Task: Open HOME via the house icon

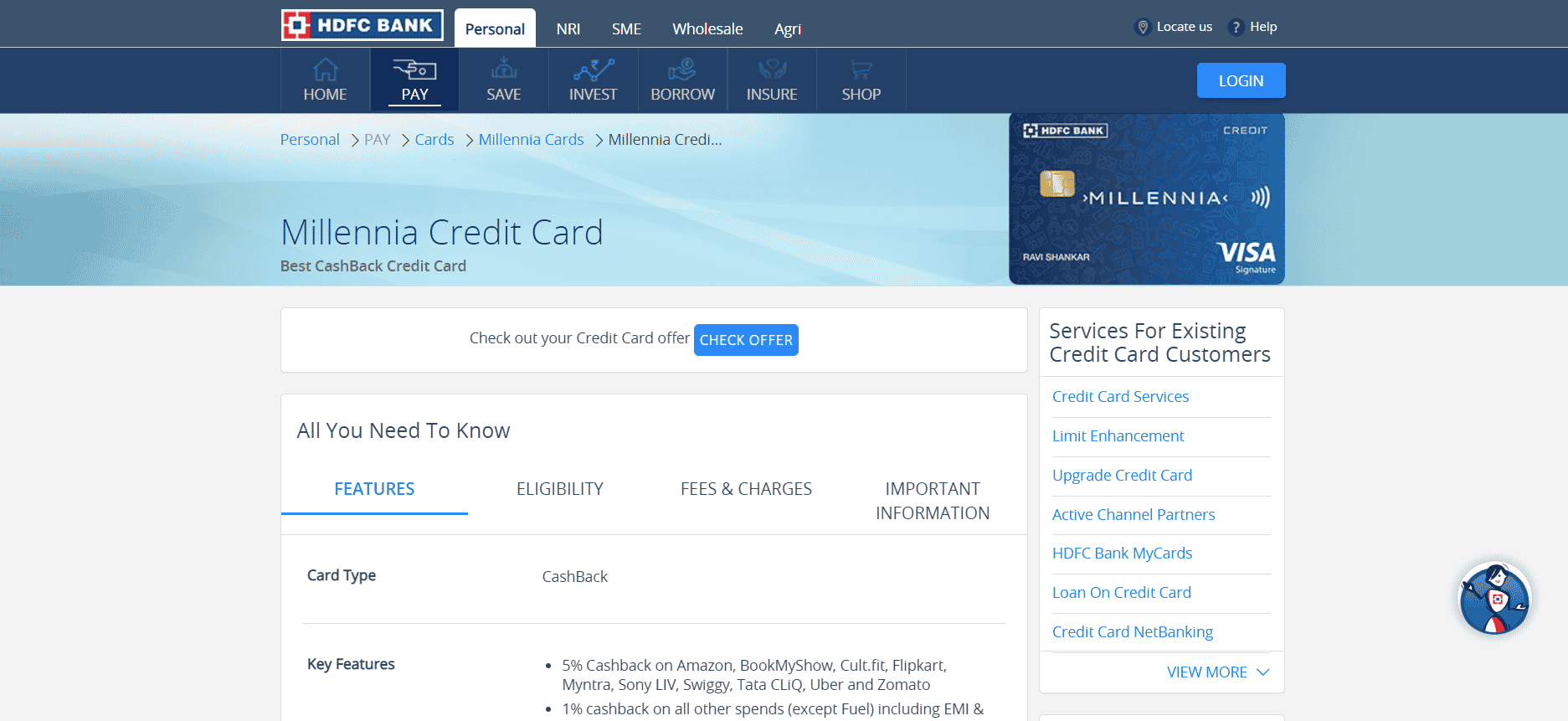Action: pos(325,70)
